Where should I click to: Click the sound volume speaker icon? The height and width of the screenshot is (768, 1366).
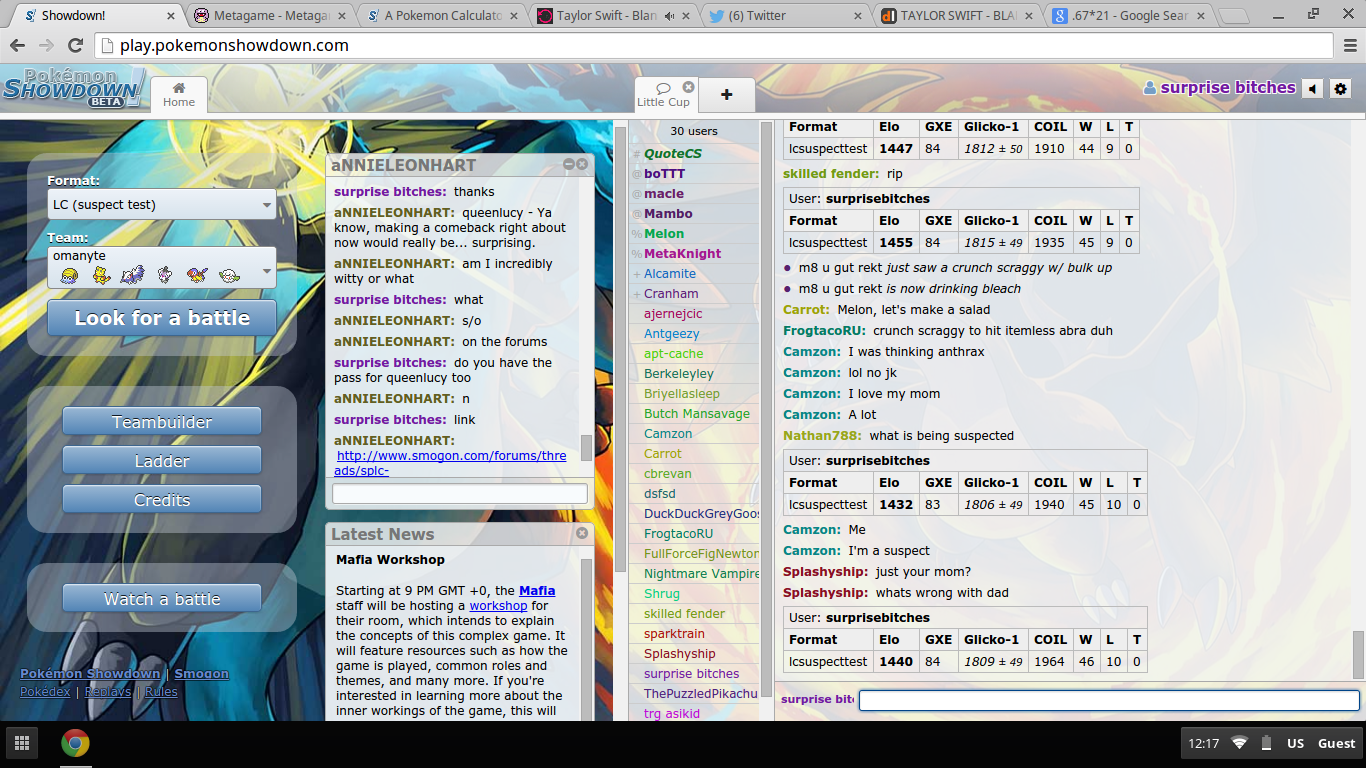pos(1312,89)
